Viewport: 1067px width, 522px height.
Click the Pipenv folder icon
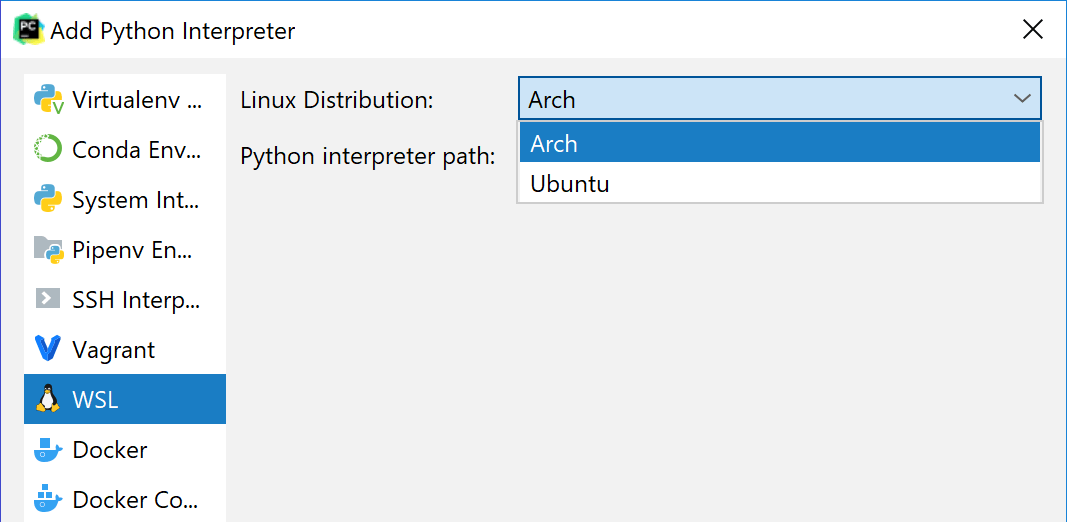(x=48, y=249)
